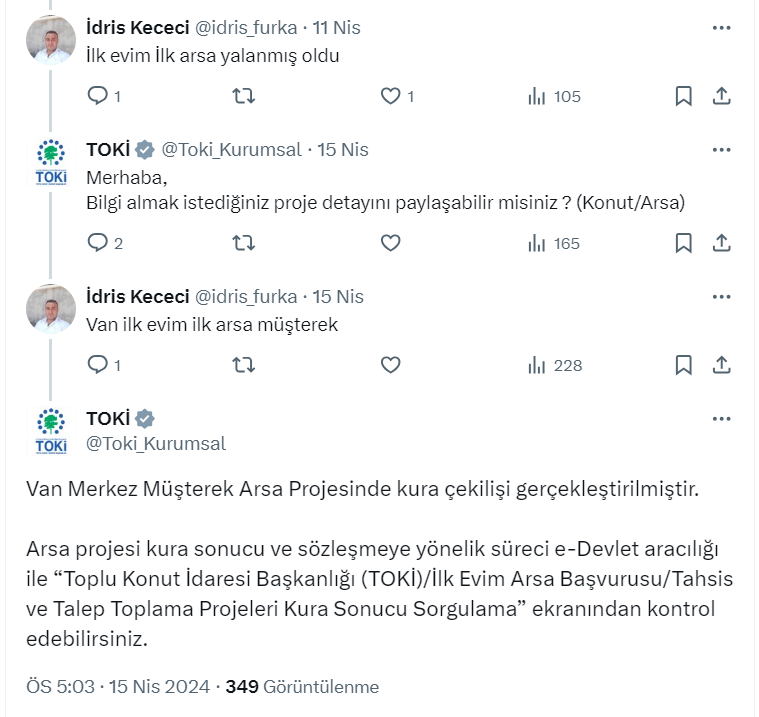Open more options on TOKİ's 15 Nis reply

[721, 150]
